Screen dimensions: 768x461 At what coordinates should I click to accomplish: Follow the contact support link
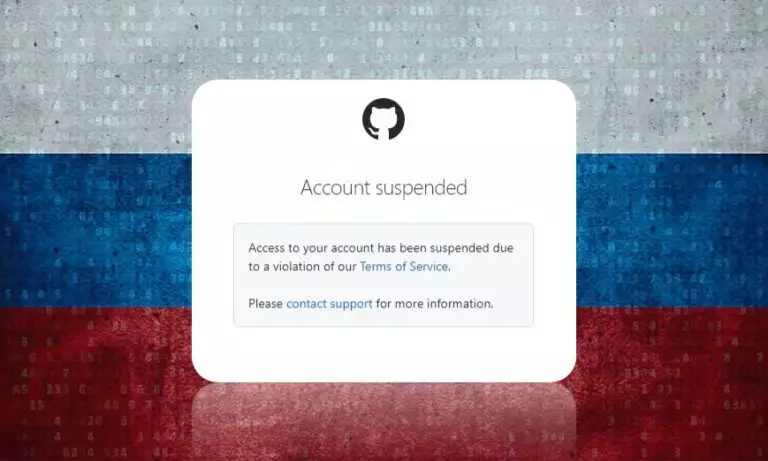329,304
